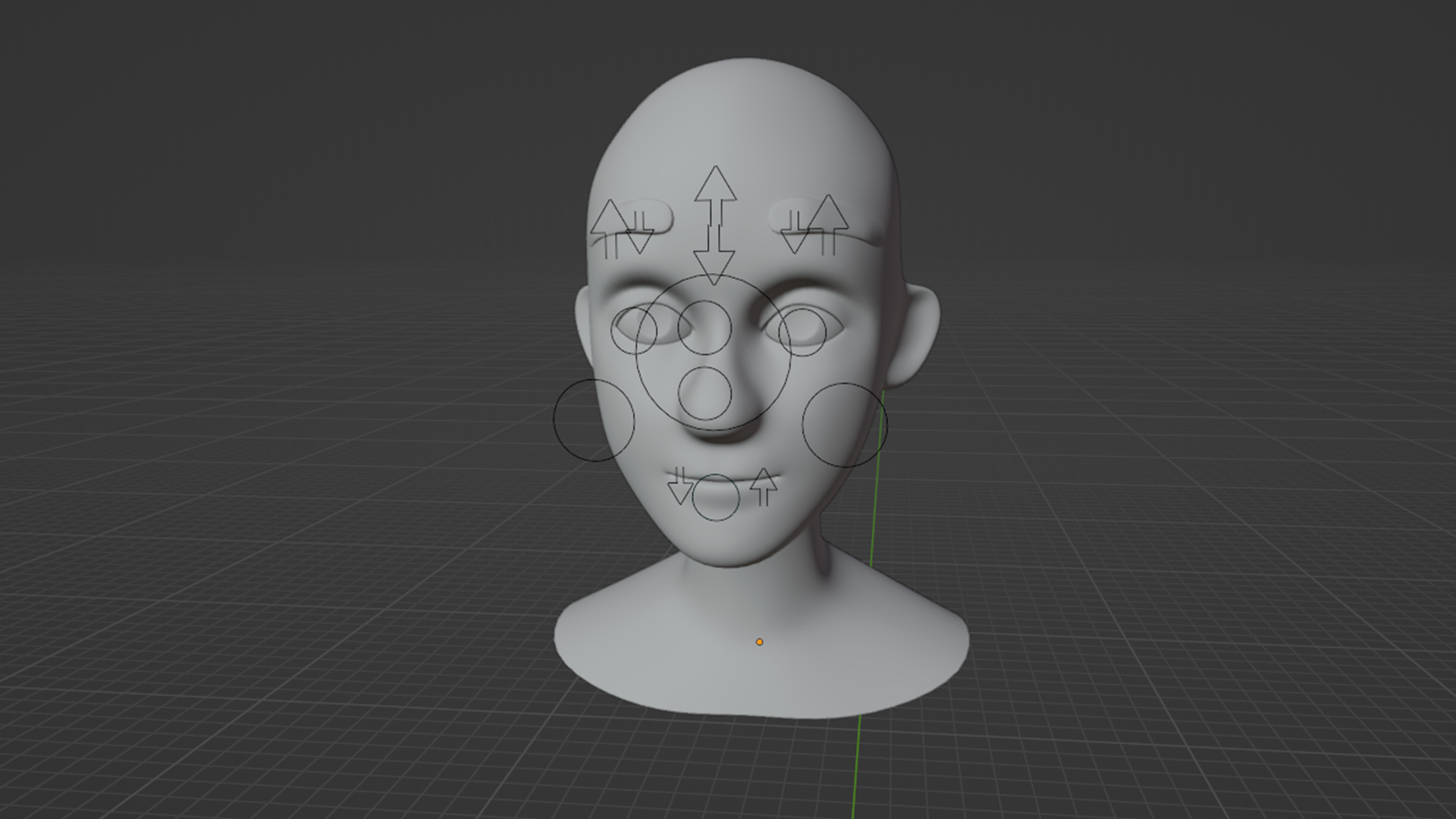Click the orange origin dot on the chest
The height and width of the screenshot is (819, 1456).
pos(759,642)
